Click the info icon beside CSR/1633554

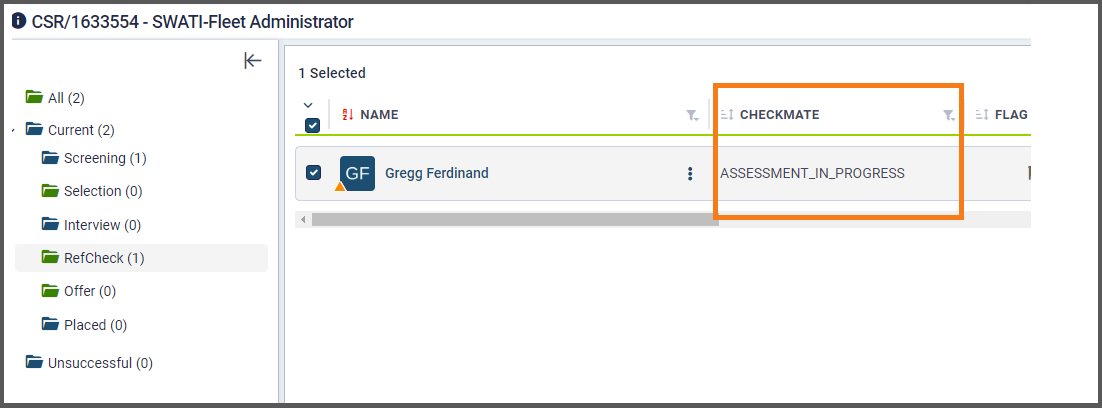pyautogui.click(x=19, y=22)
